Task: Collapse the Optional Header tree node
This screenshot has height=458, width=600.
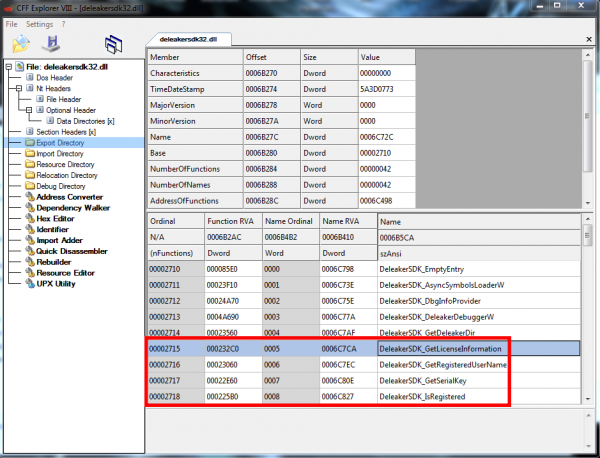Action: 30,110
